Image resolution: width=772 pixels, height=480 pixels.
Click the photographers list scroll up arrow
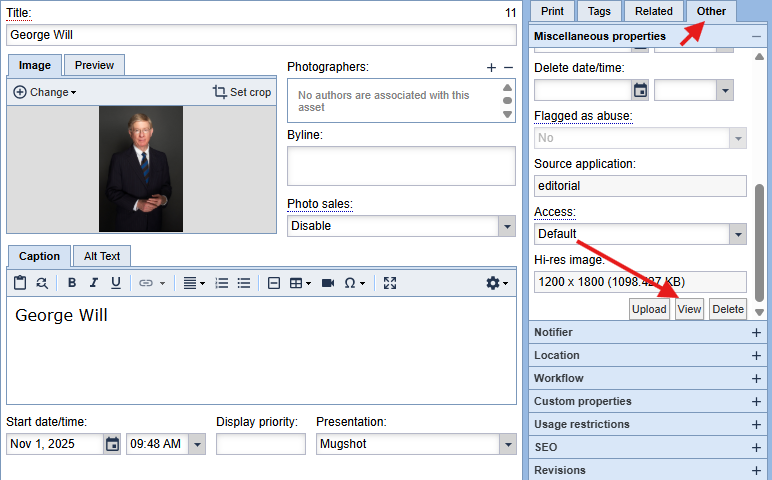tap(508, 88)
